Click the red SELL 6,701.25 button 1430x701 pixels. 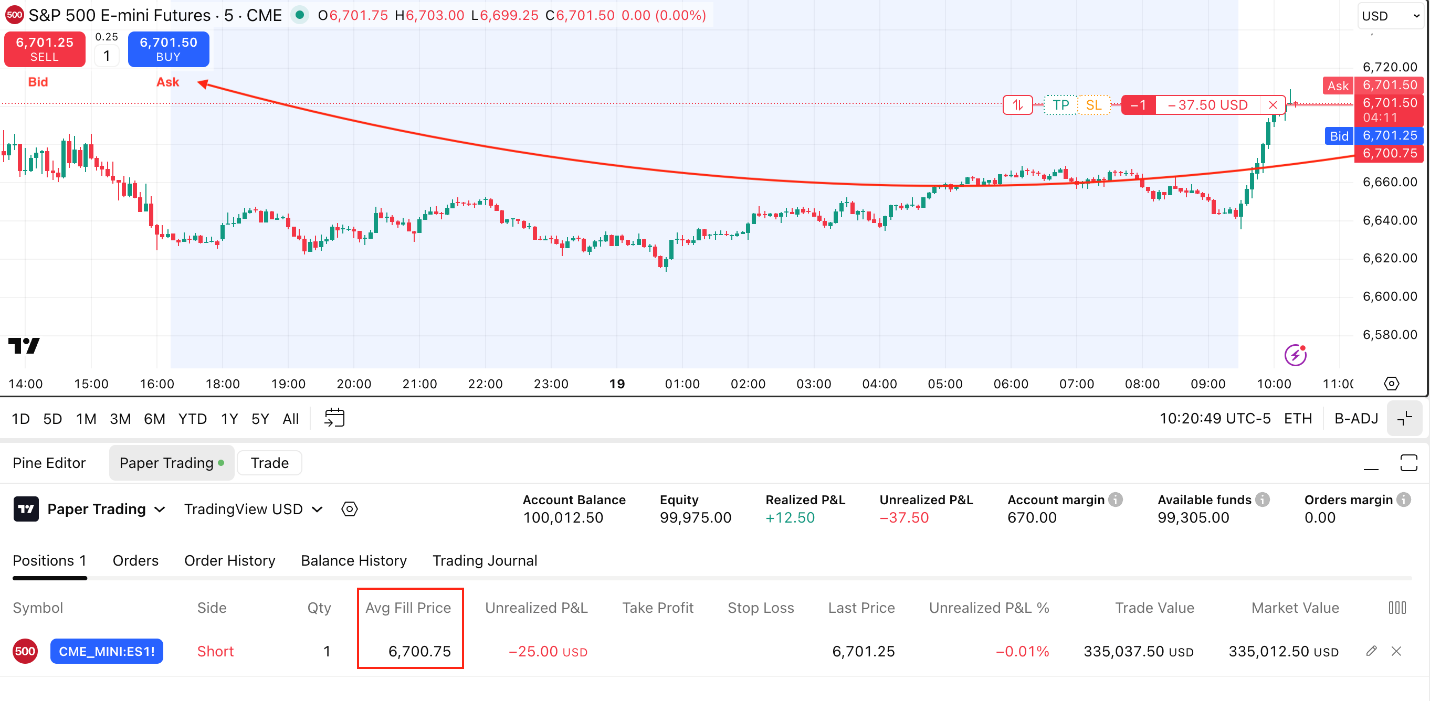coord(45,48)
